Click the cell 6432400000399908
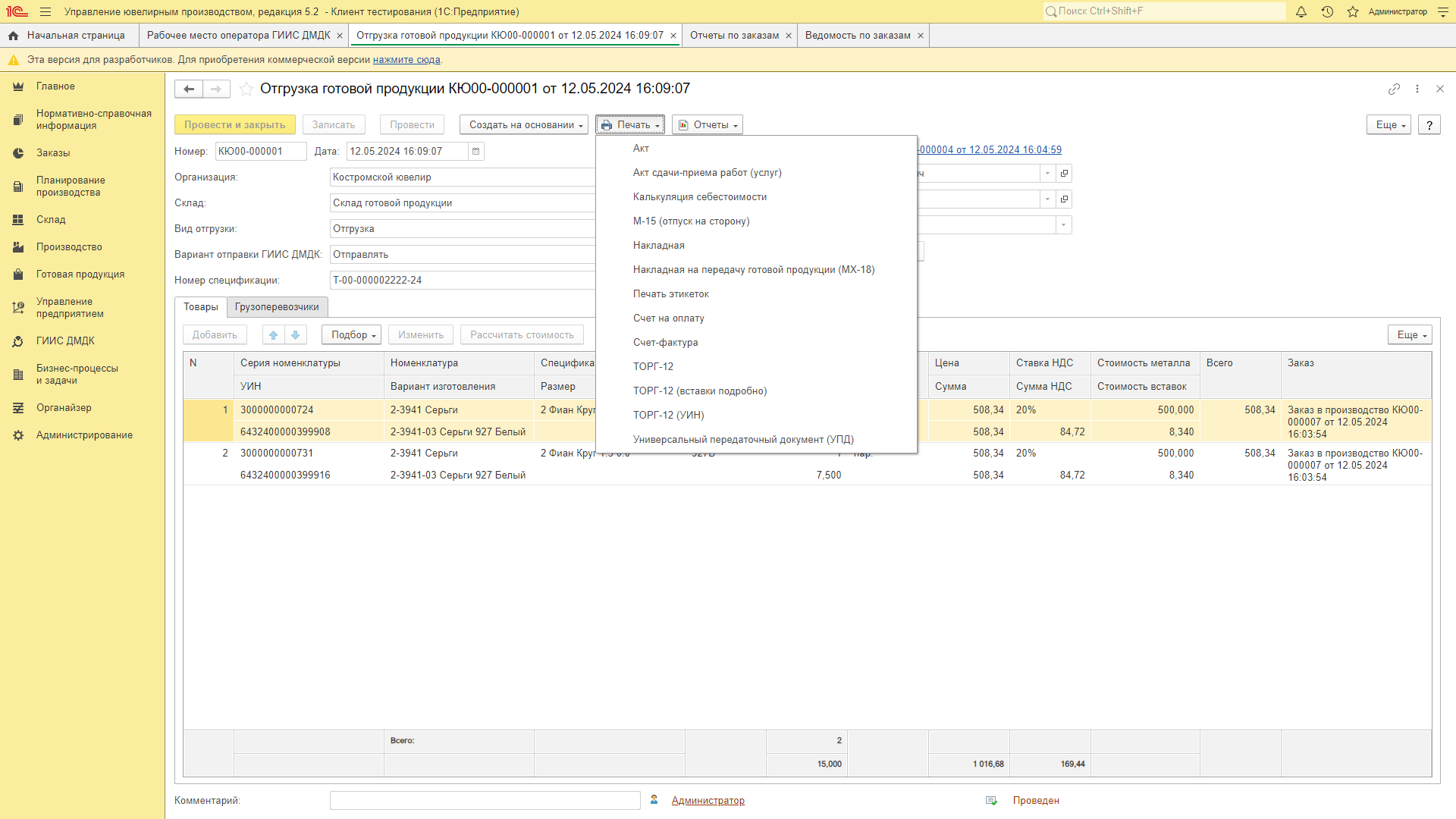Image resolution: width=1456 pixels, height=819 pixels. coord(309,432)
